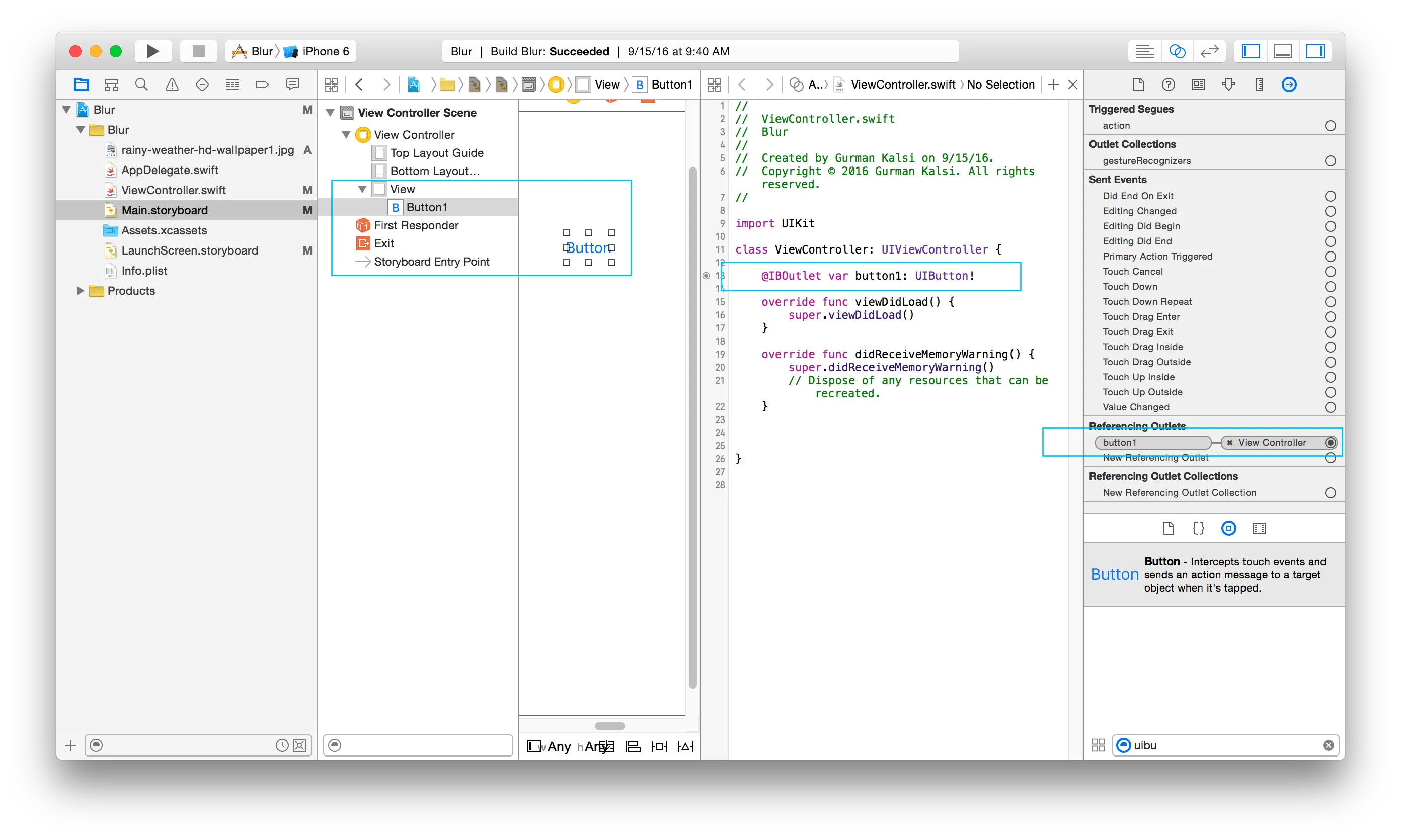The width and height of the screenshot is (1401, 840).
Task: Click the Stop build button
Action: tap(198, 51)
